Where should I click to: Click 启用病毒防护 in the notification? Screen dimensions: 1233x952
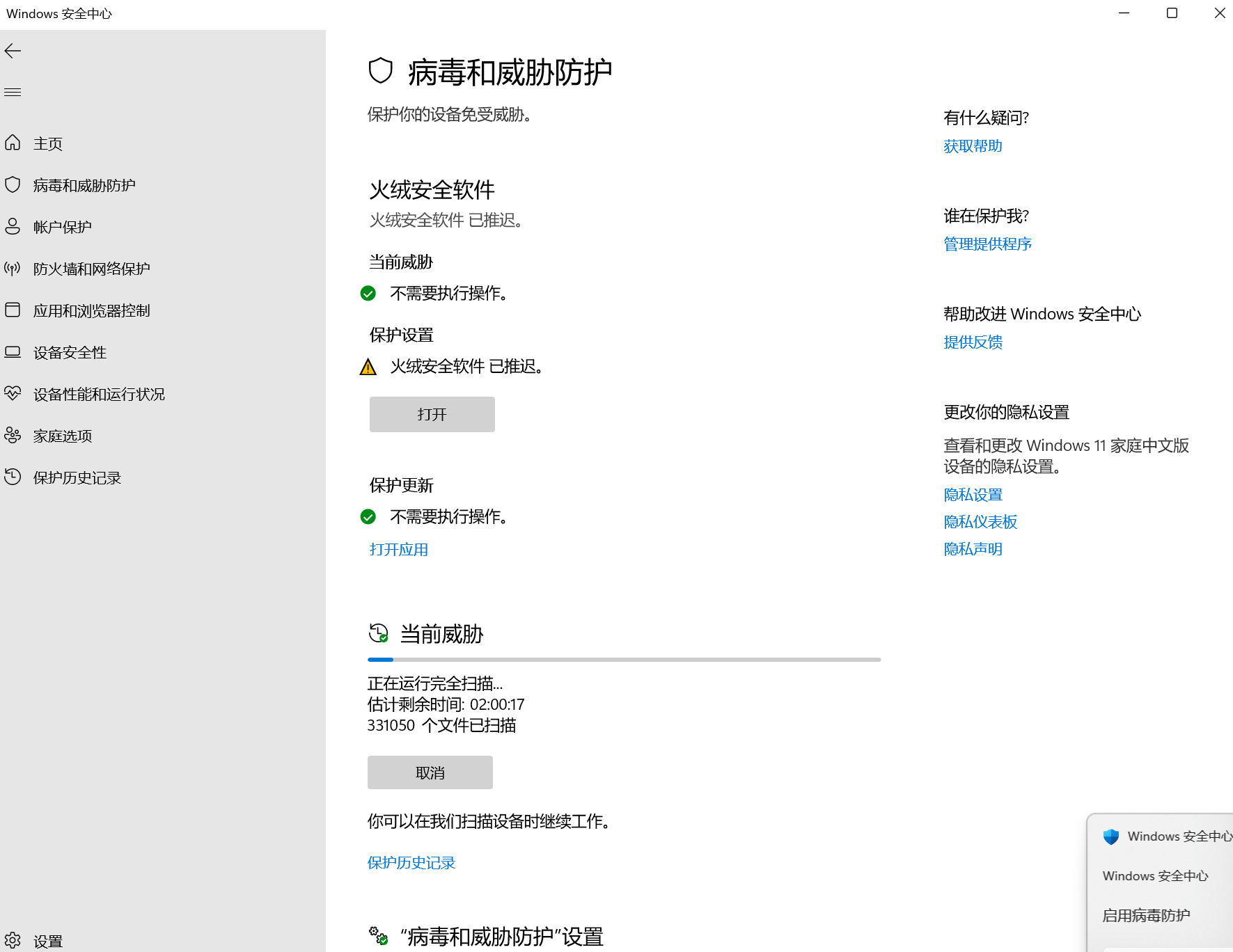point(1146,915)
